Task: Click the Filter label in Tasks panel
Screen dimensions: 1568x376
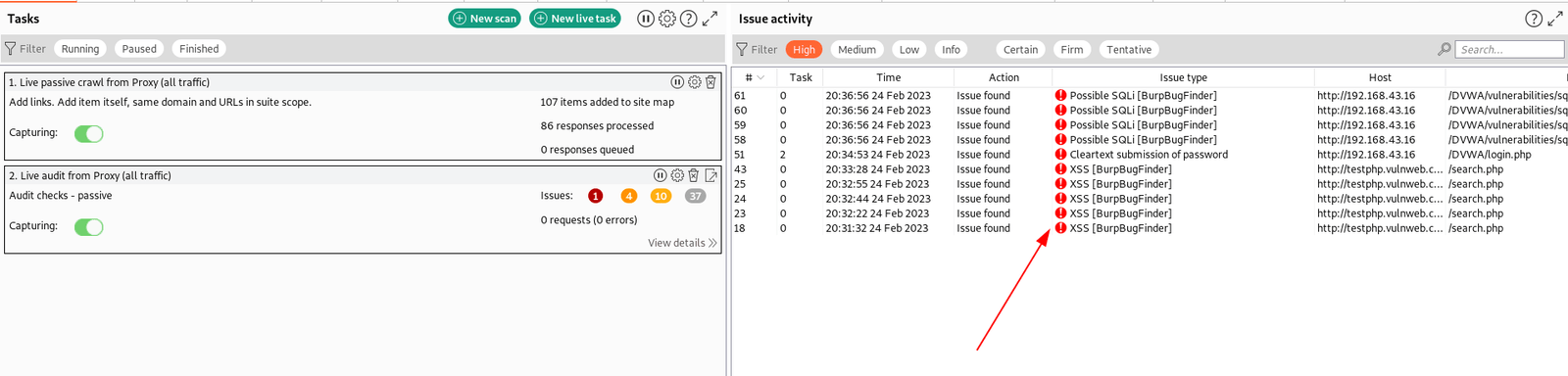Action: pyautogui.click(x=33, y=49)
